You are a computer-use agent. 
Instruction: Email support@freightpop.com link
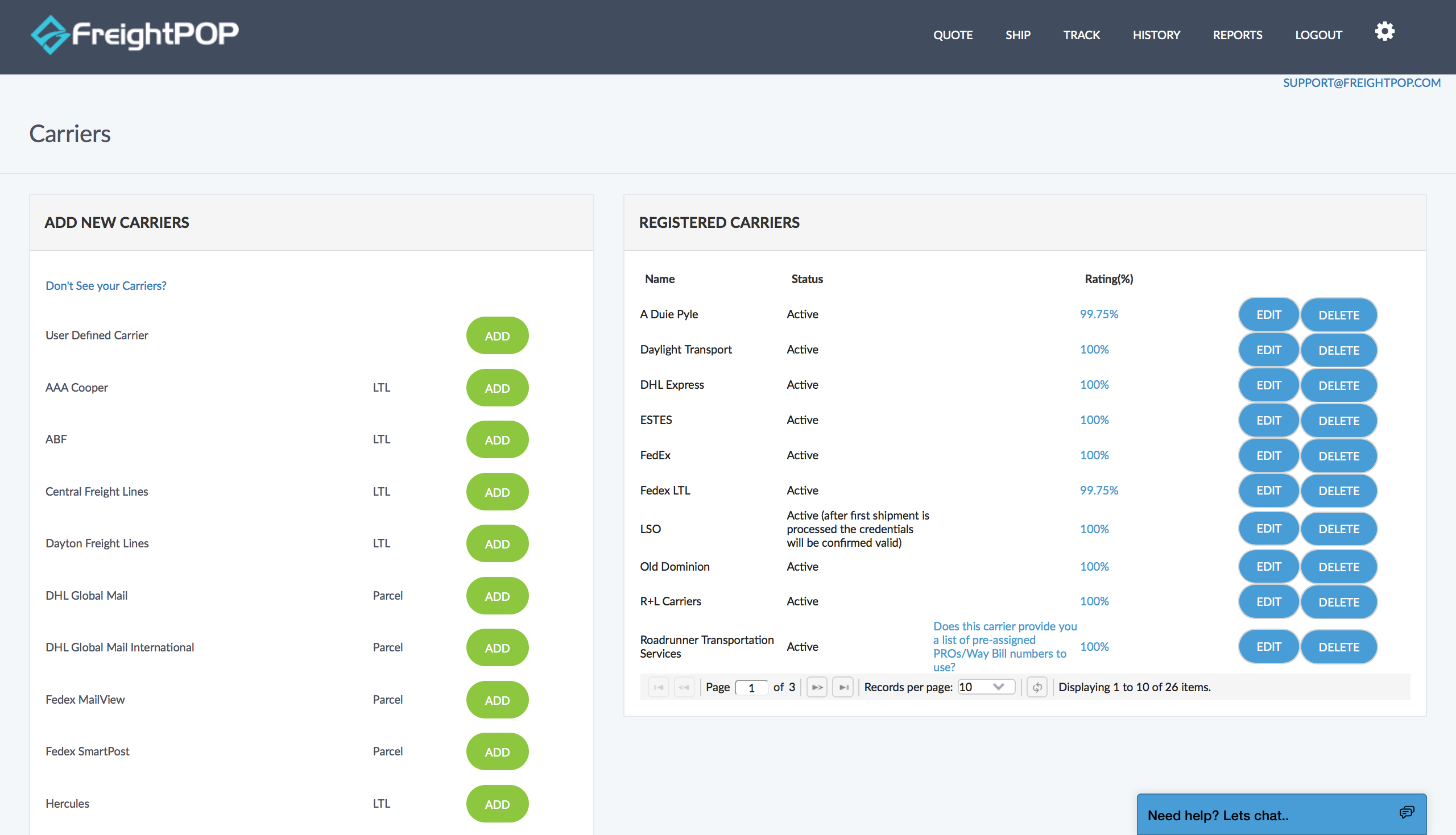pos(1362,82)
